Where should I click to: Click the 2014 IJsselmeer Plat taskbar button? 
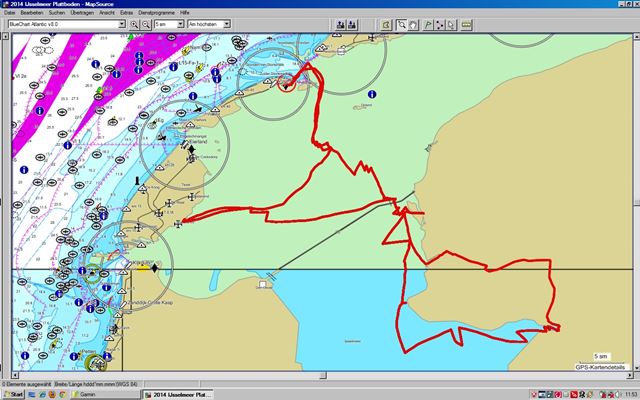(178, 395)
